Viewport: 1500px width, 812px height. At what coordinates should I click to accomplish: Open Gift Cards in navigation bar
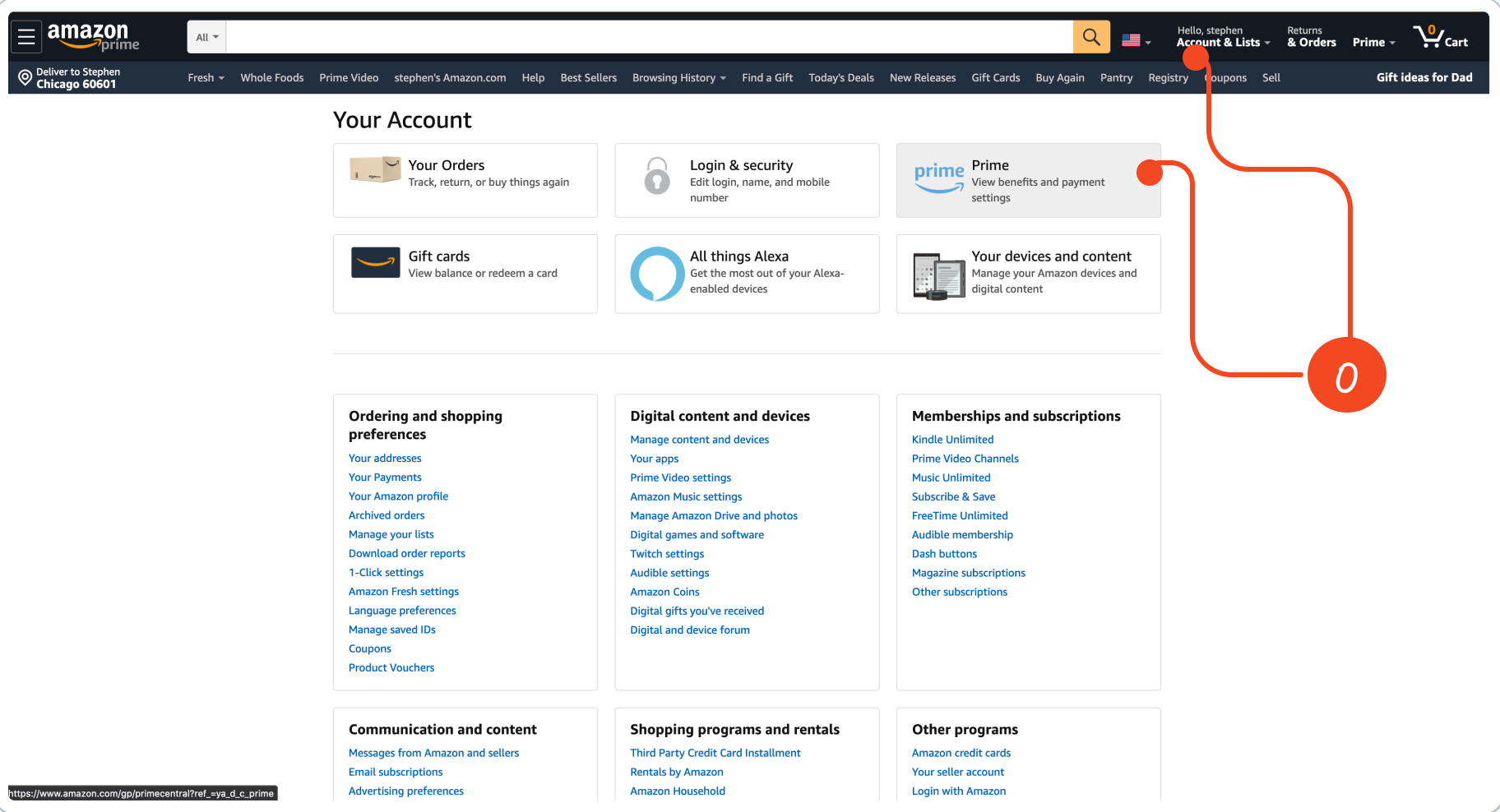coord(996,78)
